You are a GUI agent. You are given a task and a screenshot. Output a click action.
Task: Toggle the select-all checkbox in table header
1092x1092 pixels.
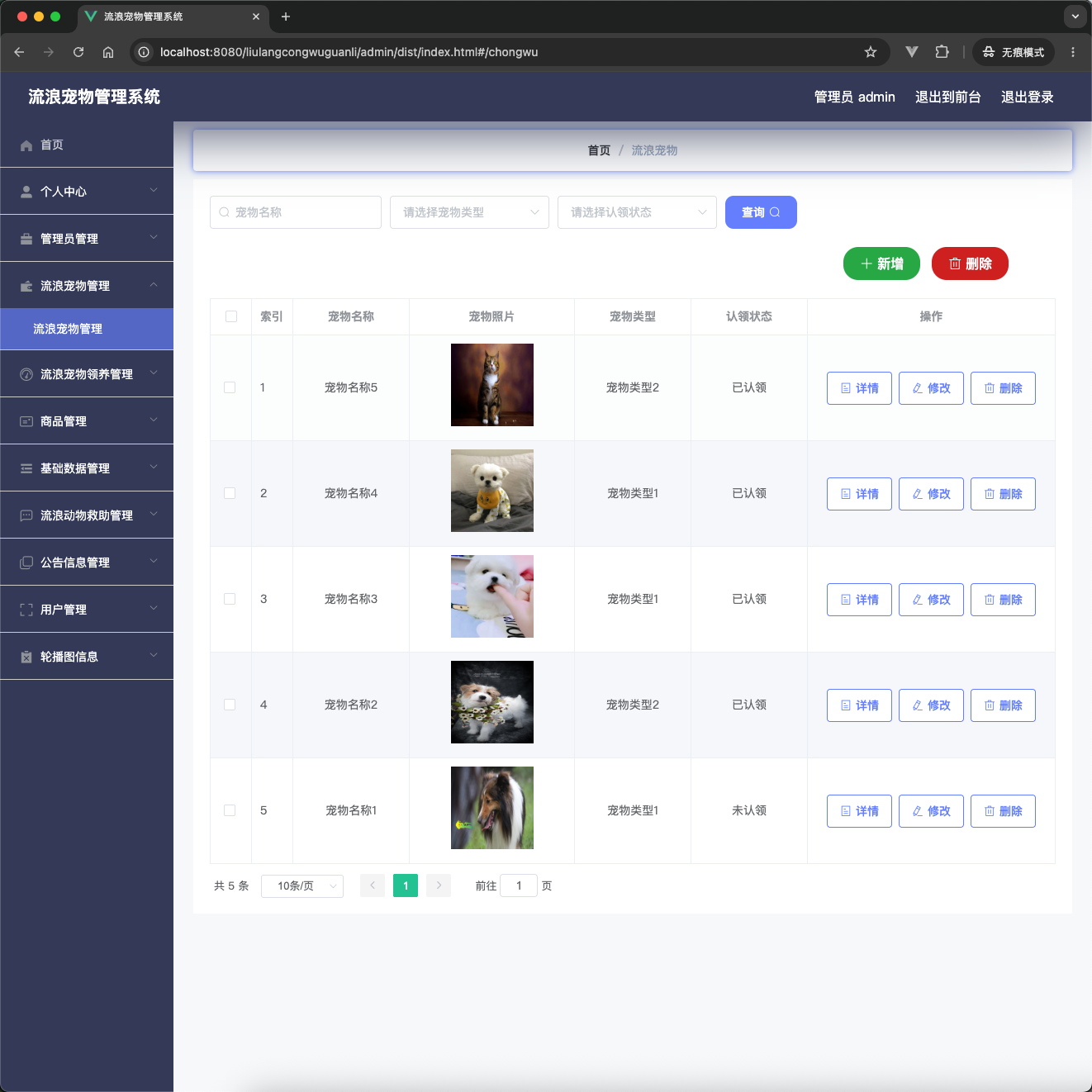(x=231, y=316)
